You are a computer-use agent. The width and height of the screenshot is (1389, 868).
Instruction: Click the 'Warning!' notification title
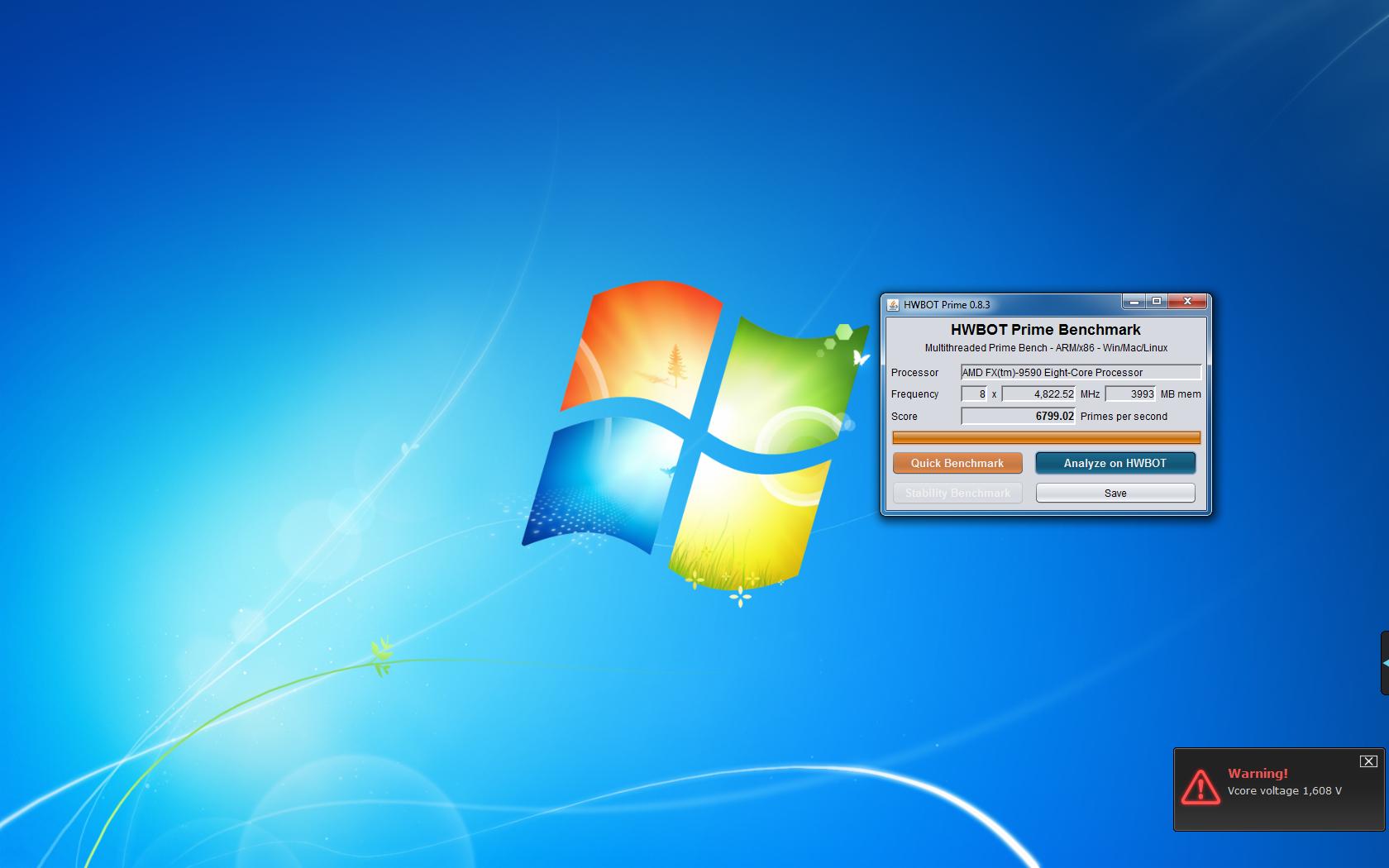[x=1258, y=773]
